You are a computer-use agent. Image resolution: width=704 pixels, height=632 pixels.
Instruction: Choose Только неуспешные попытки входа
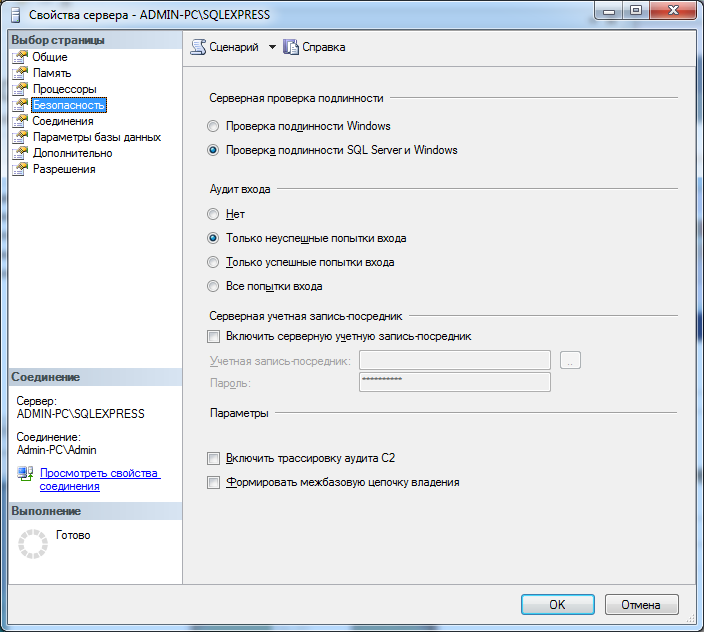[x=213, y=238]
